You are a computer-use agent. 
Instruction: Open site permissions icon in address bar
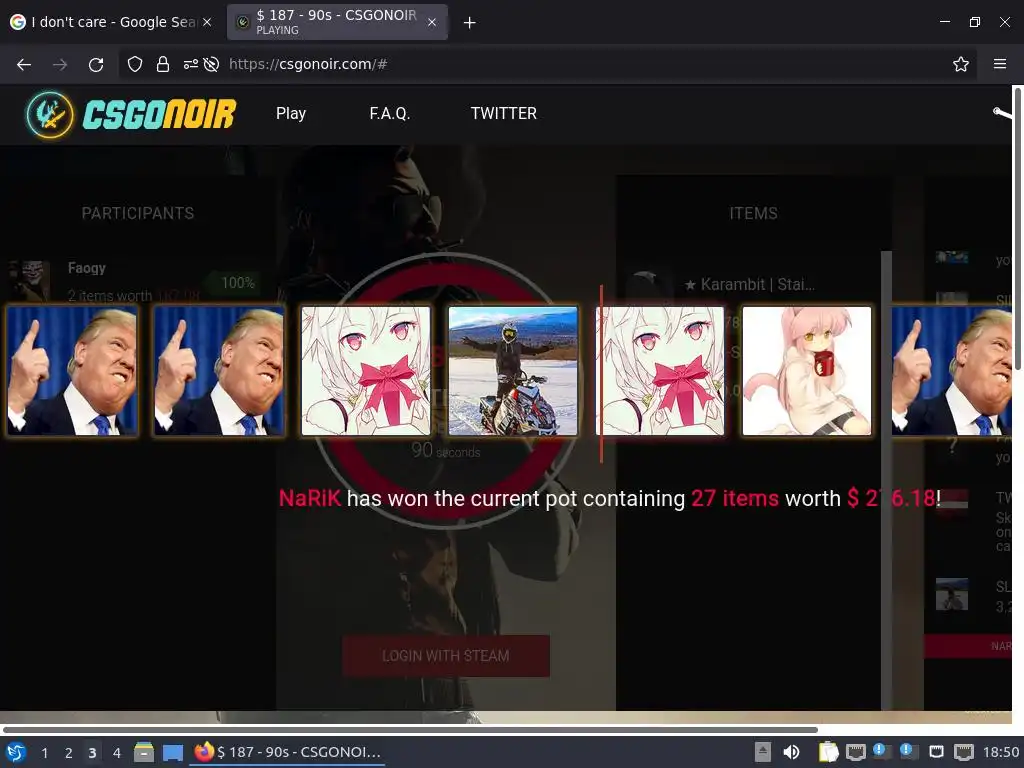[191, 64]
